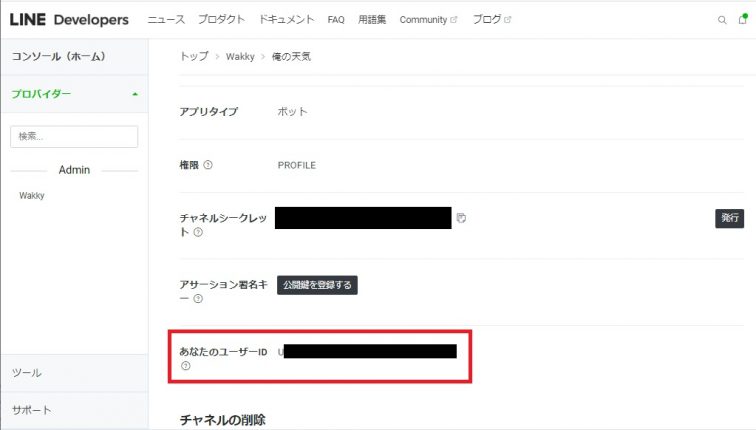Open the ニュース menu item

pyautogui.click(x=166, y=20)
